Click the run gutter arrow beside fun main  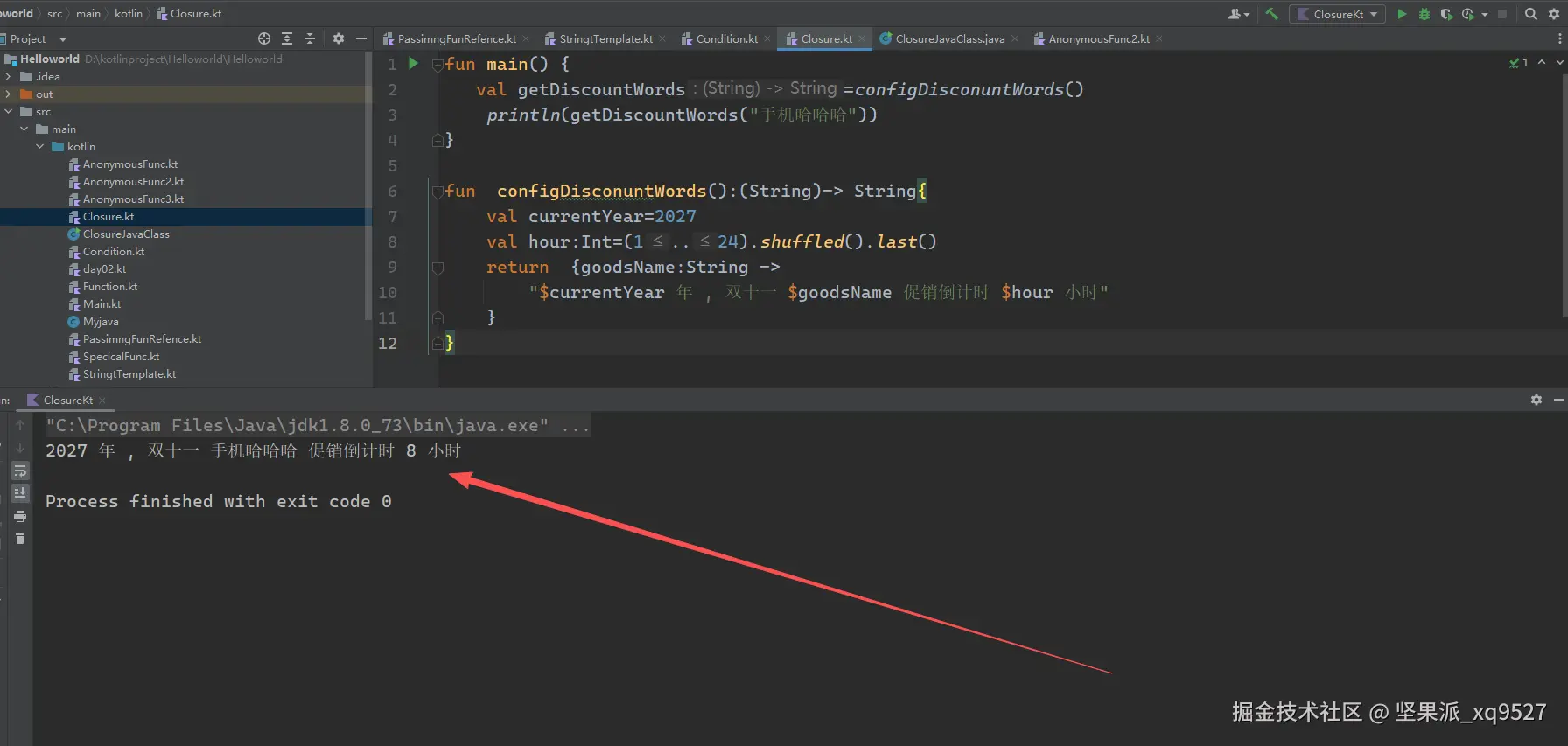pos(413,64)
